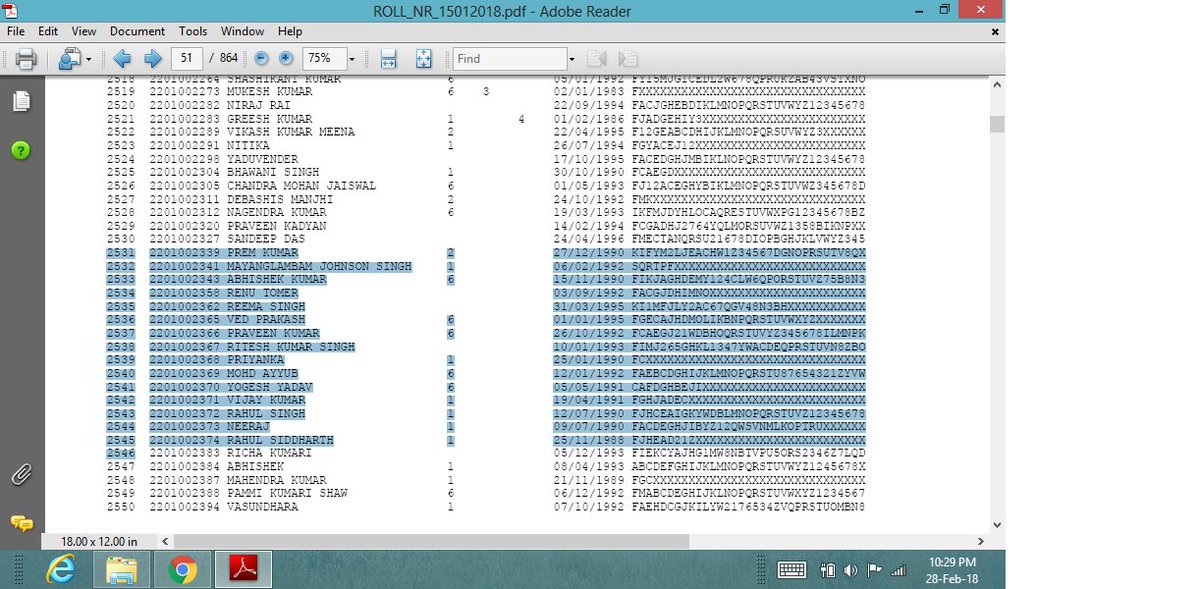Zoom in with the plus button
Screen dimensions: 1200x589
pyautogui.click(x=286, y=59)
